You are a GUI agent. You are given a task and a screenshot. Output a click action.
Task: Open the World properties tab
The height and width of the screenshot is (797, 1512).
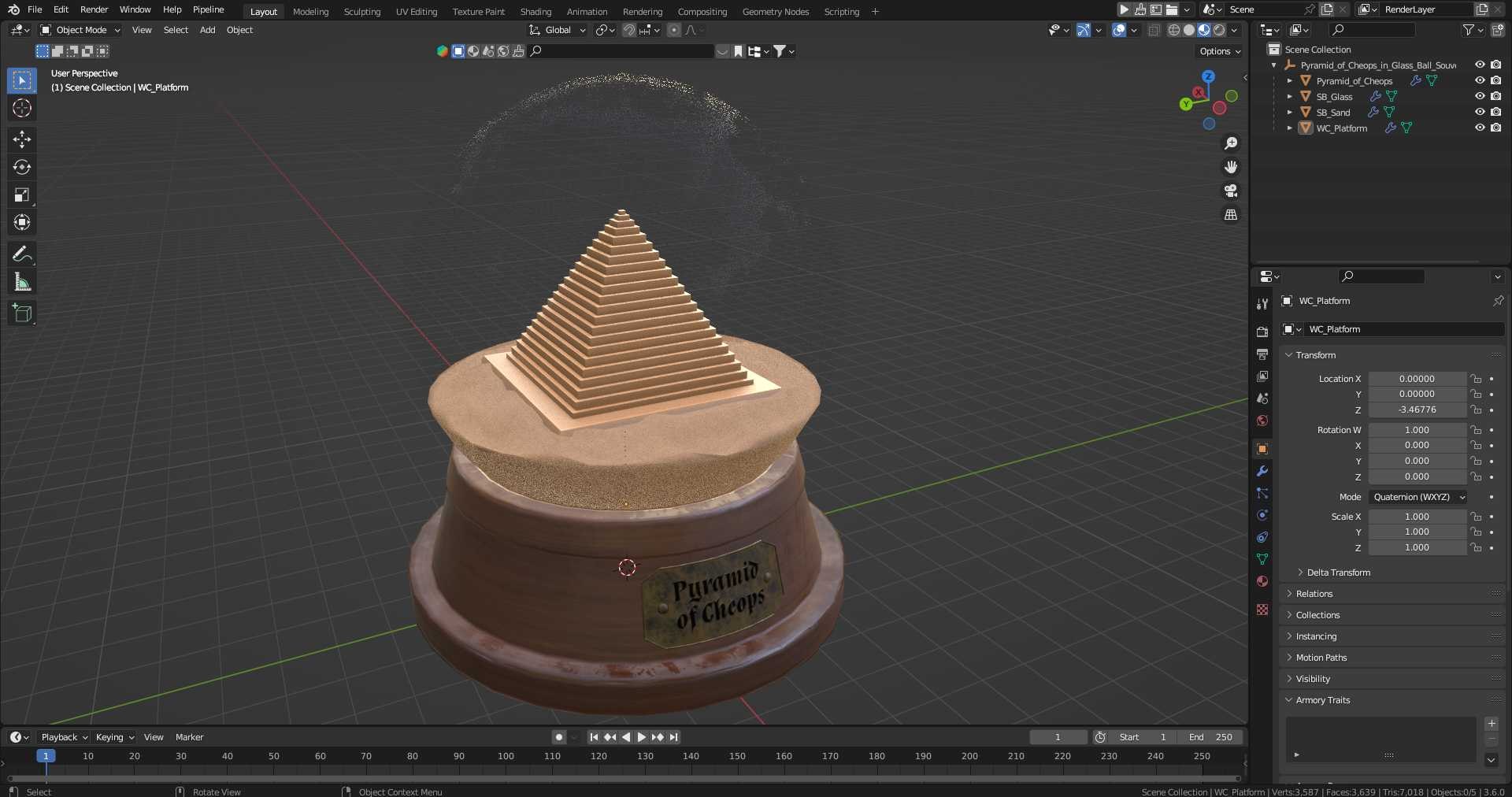1262,421
